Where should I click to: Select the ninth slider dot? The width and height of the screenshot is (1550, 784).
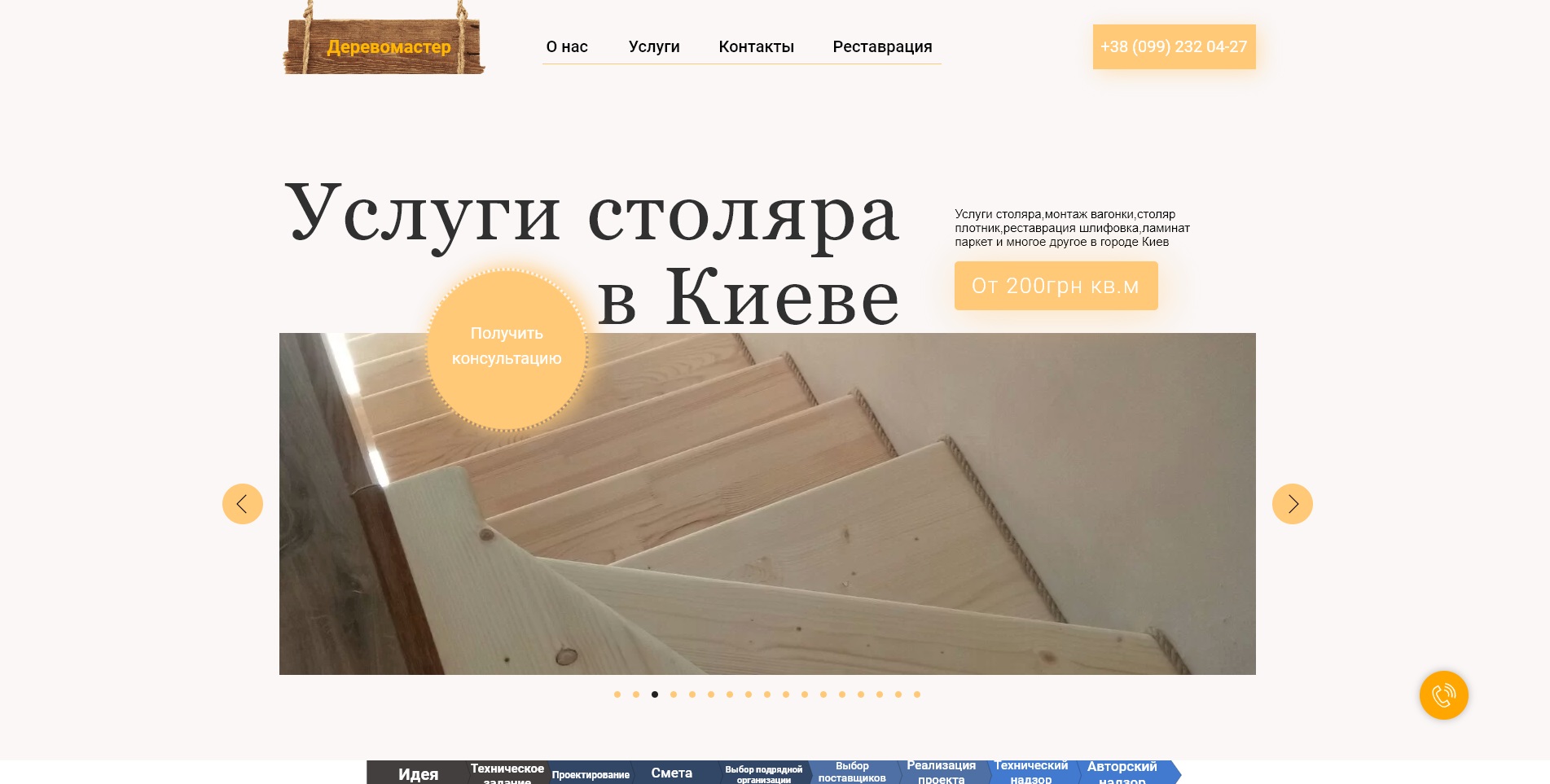(x=767, y=694)
